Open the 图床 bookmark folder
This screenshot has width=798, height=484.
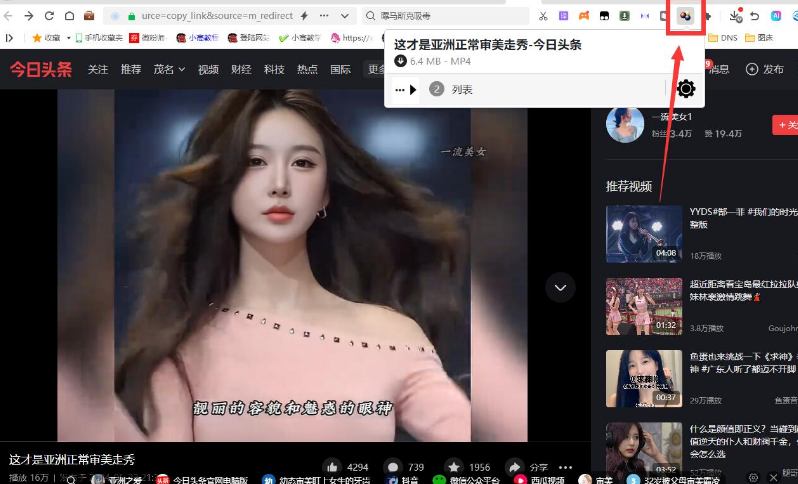759,38
